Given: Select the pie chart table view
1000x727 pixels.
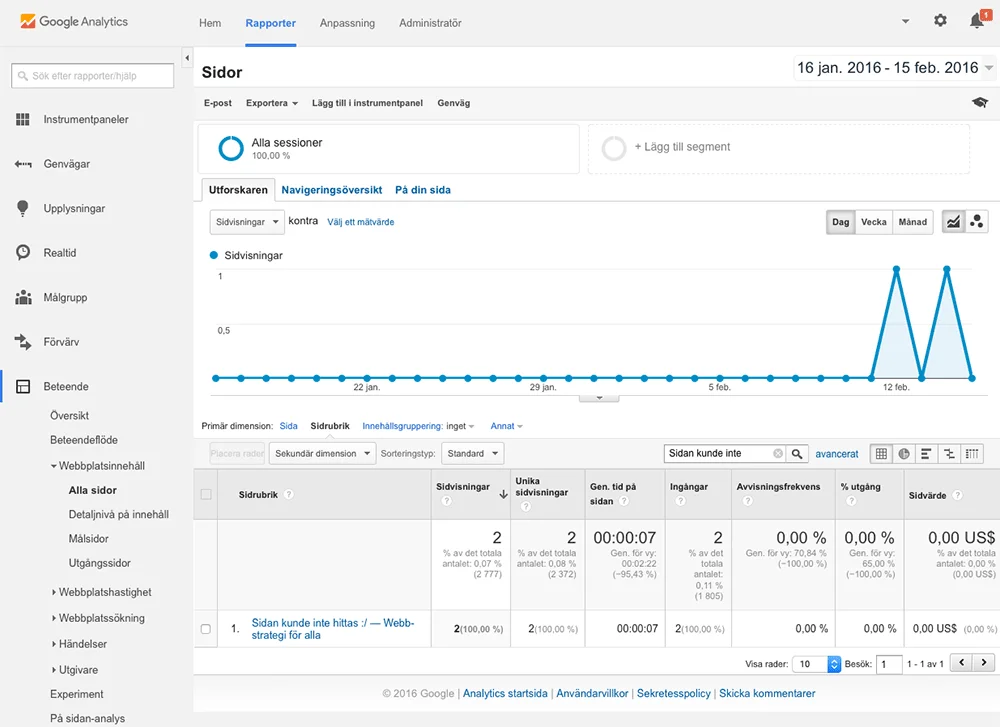Looking at the screenshot, I should (904, 454).
